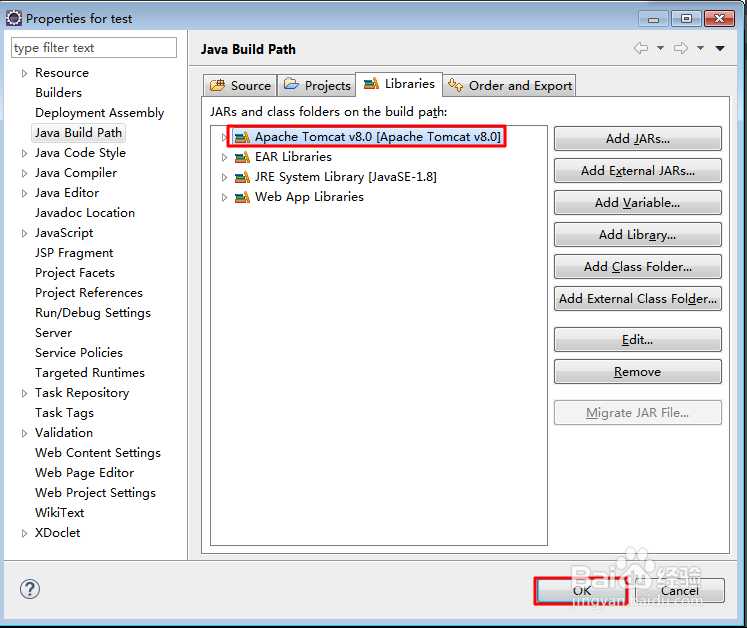Click the JRE System Library icon
This screenshot has width=747, height=628.
click(x=242, y=177)
